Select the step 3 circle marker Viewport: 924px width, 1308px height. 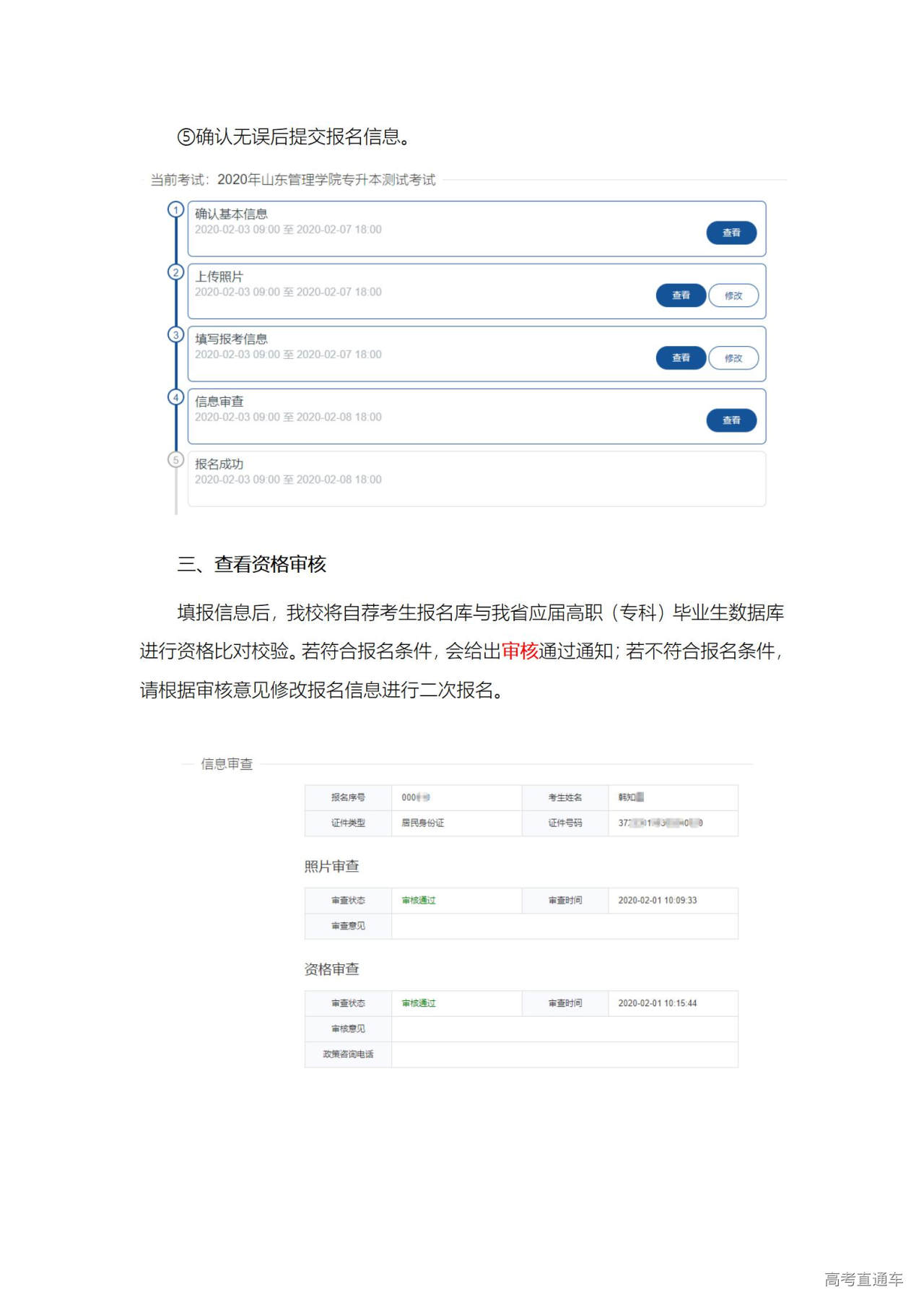pyautogui.click(x=175, y=335)
